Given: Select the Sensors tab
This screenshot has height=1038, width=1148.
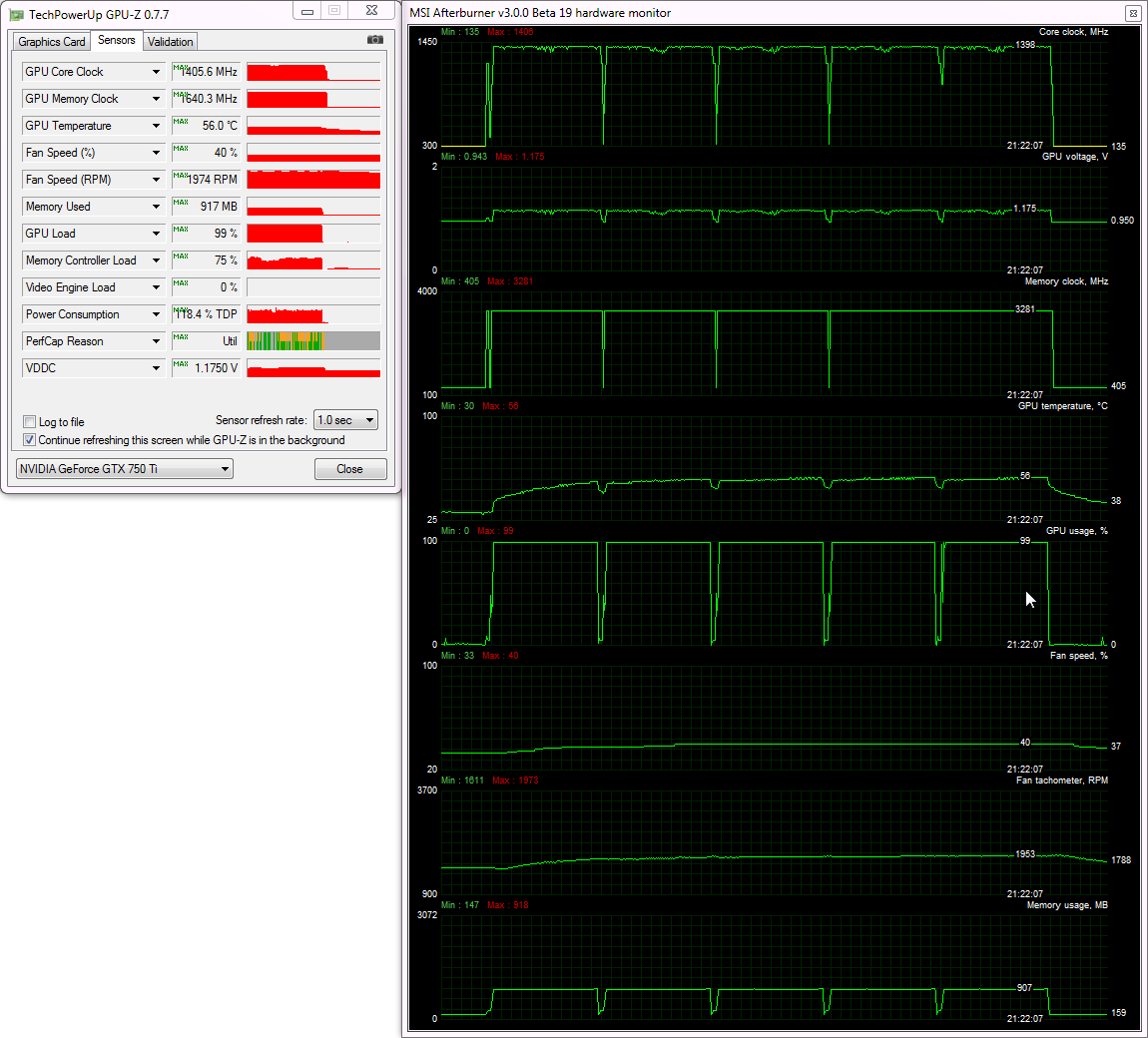Looking at the screenshot, I should (x=117, y=40).
